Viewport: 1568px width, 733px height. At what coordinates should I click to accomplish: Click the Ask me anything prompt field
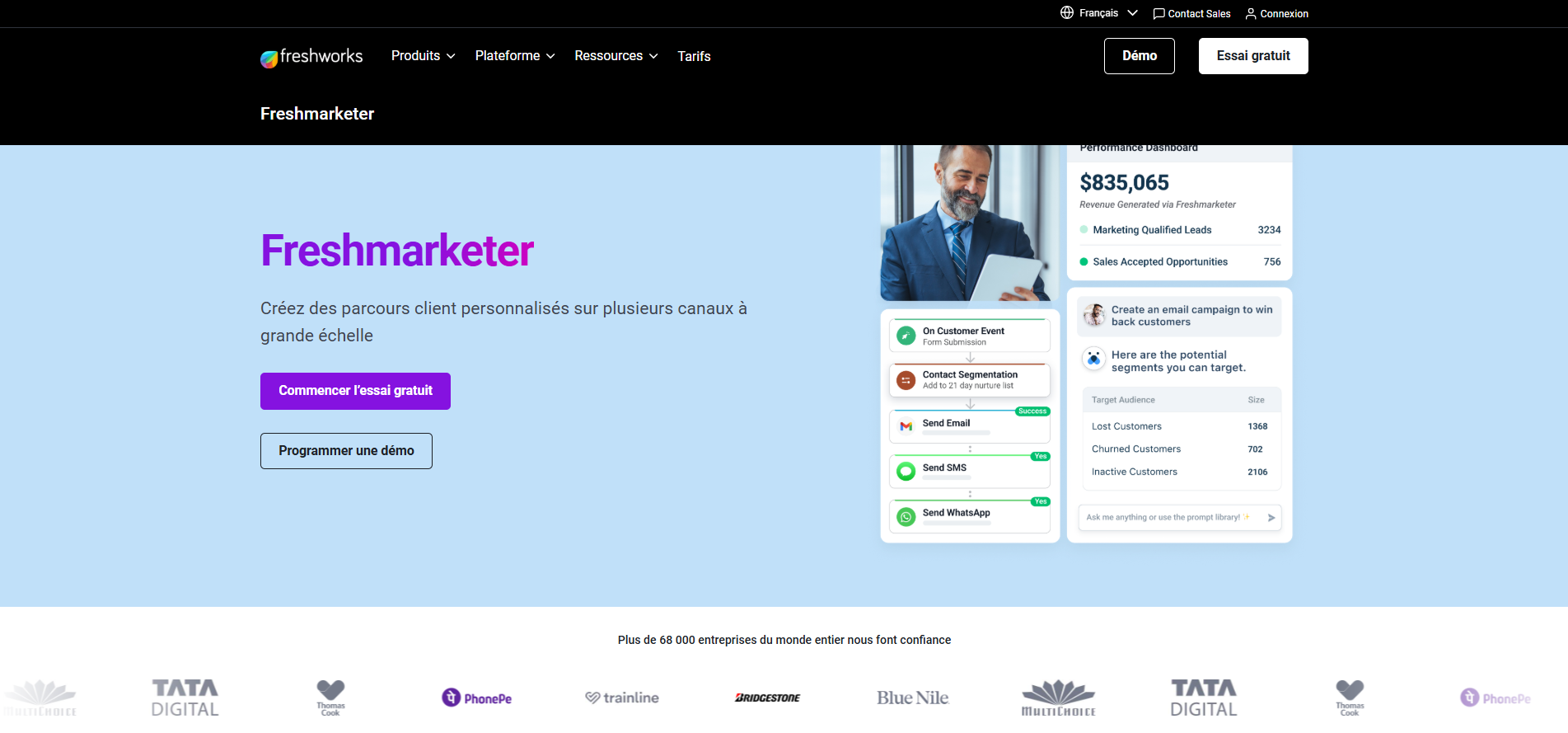[1180, 518]
